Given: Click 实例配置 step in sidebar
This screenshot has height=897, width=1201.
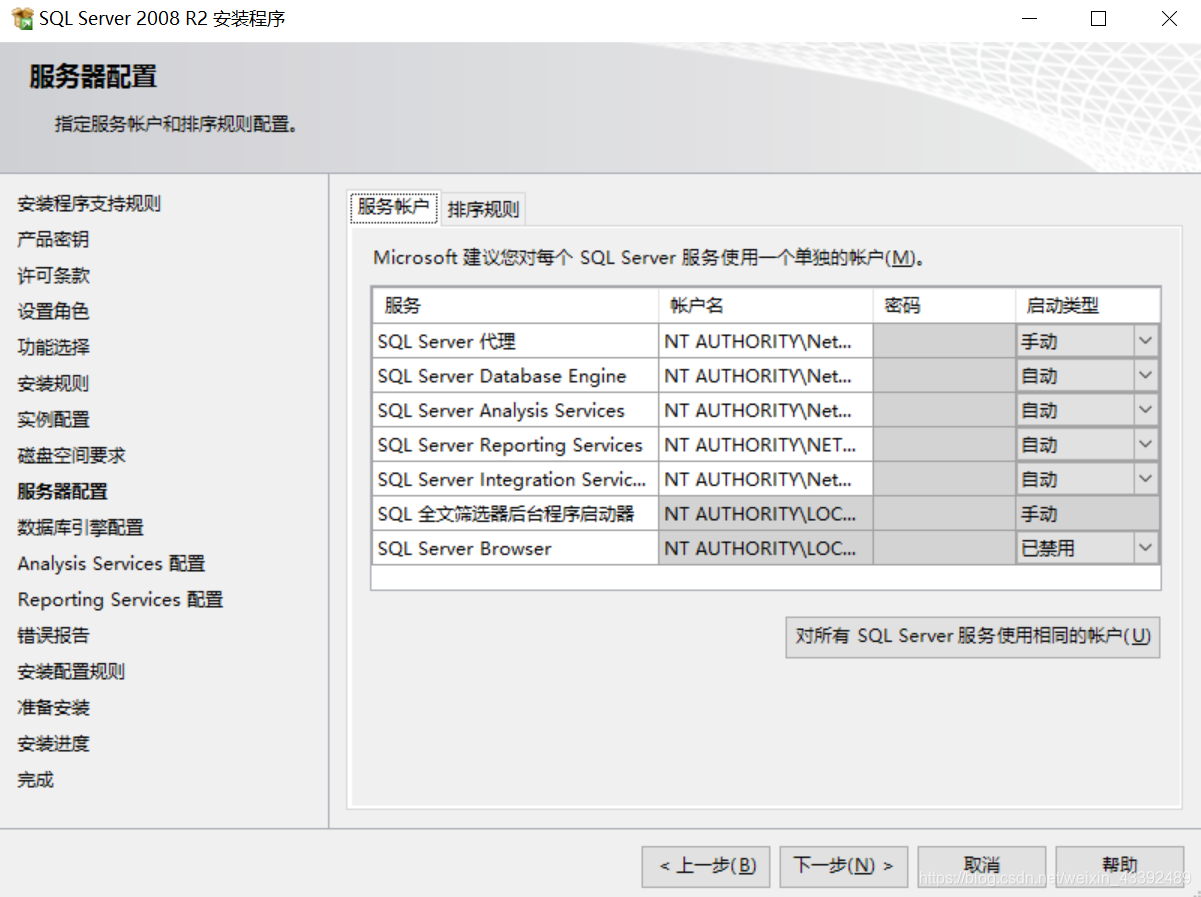Looking at the screenshot, I should point(53,420).
